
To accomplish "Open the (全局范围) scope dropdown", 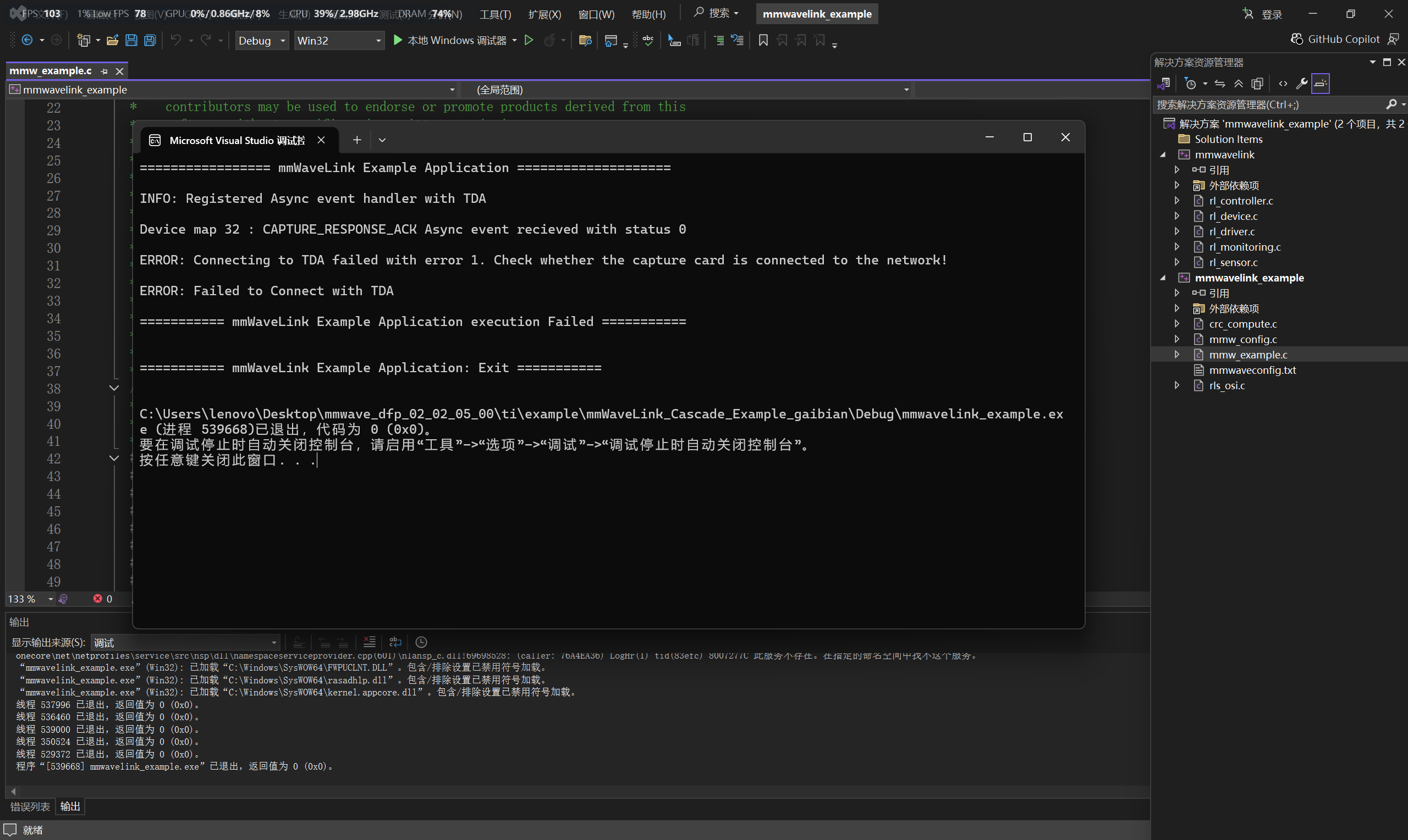I will pyautogui.click(x=687, y=90).
